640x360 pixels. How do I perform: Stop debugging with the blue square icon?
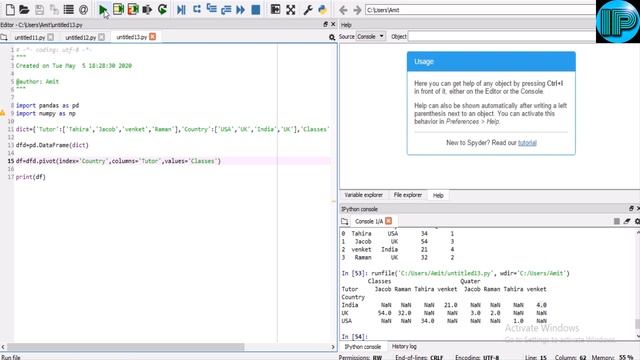tap(256, 9)
